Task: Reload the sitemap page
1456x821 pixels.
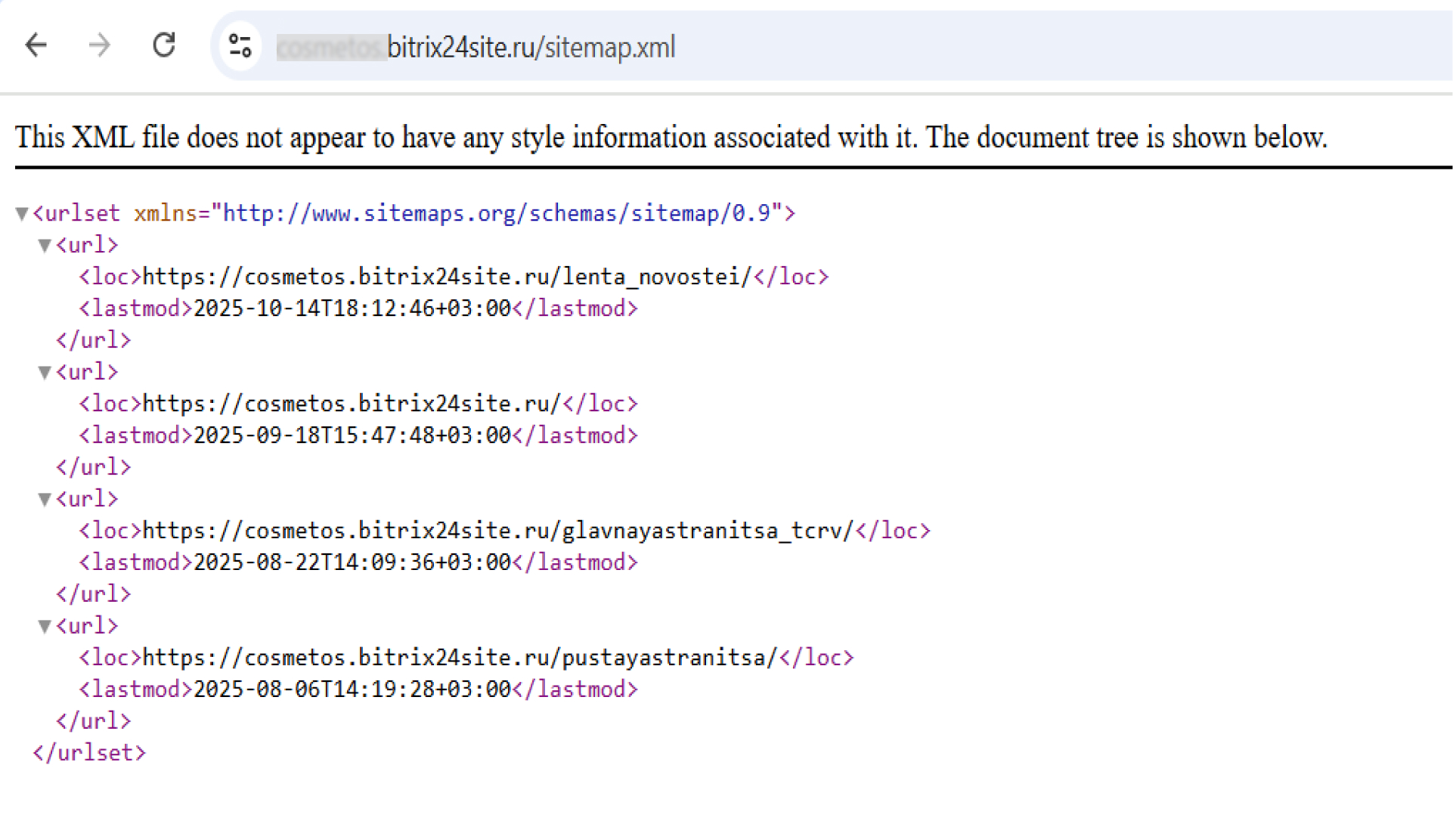Action: (x=164, y=46)
